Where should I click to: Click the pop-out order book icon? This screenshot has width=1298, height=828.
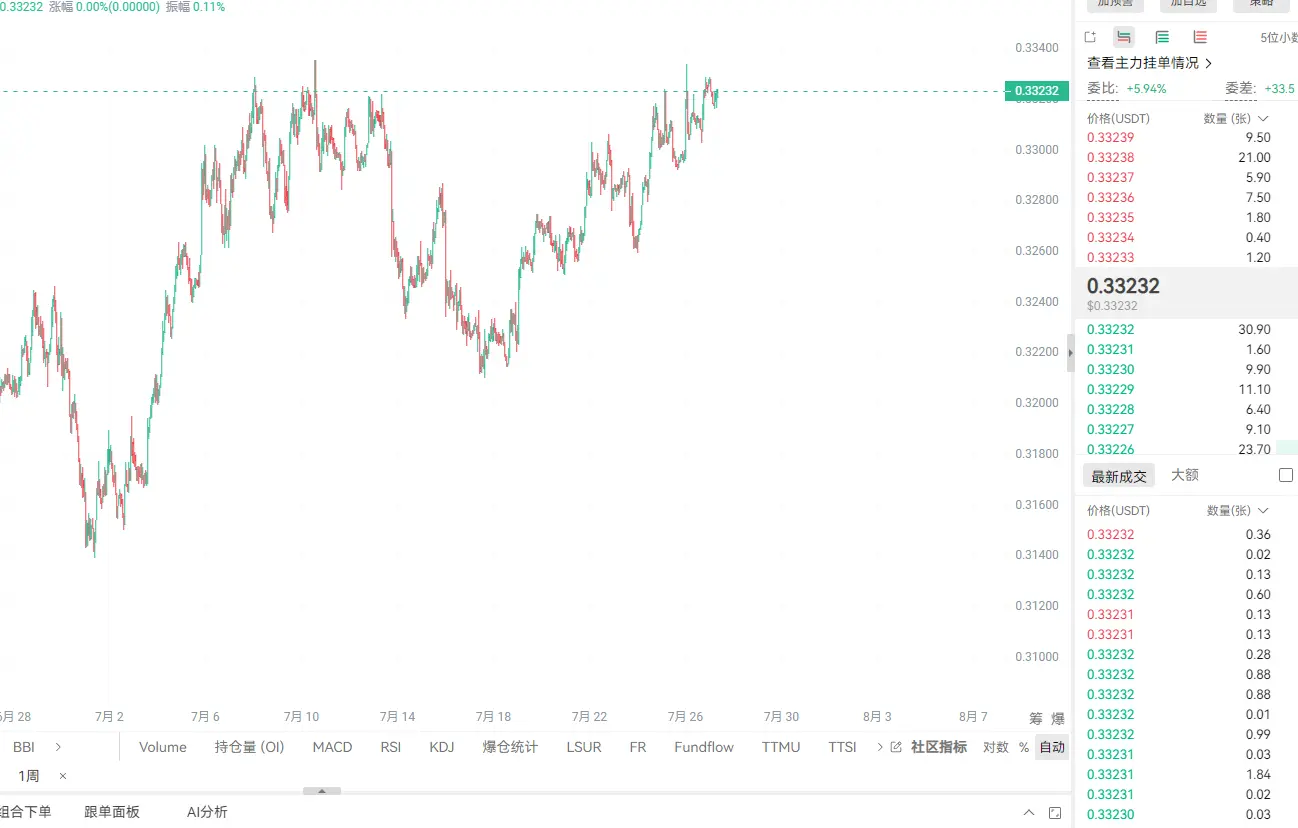point(1090,37)
